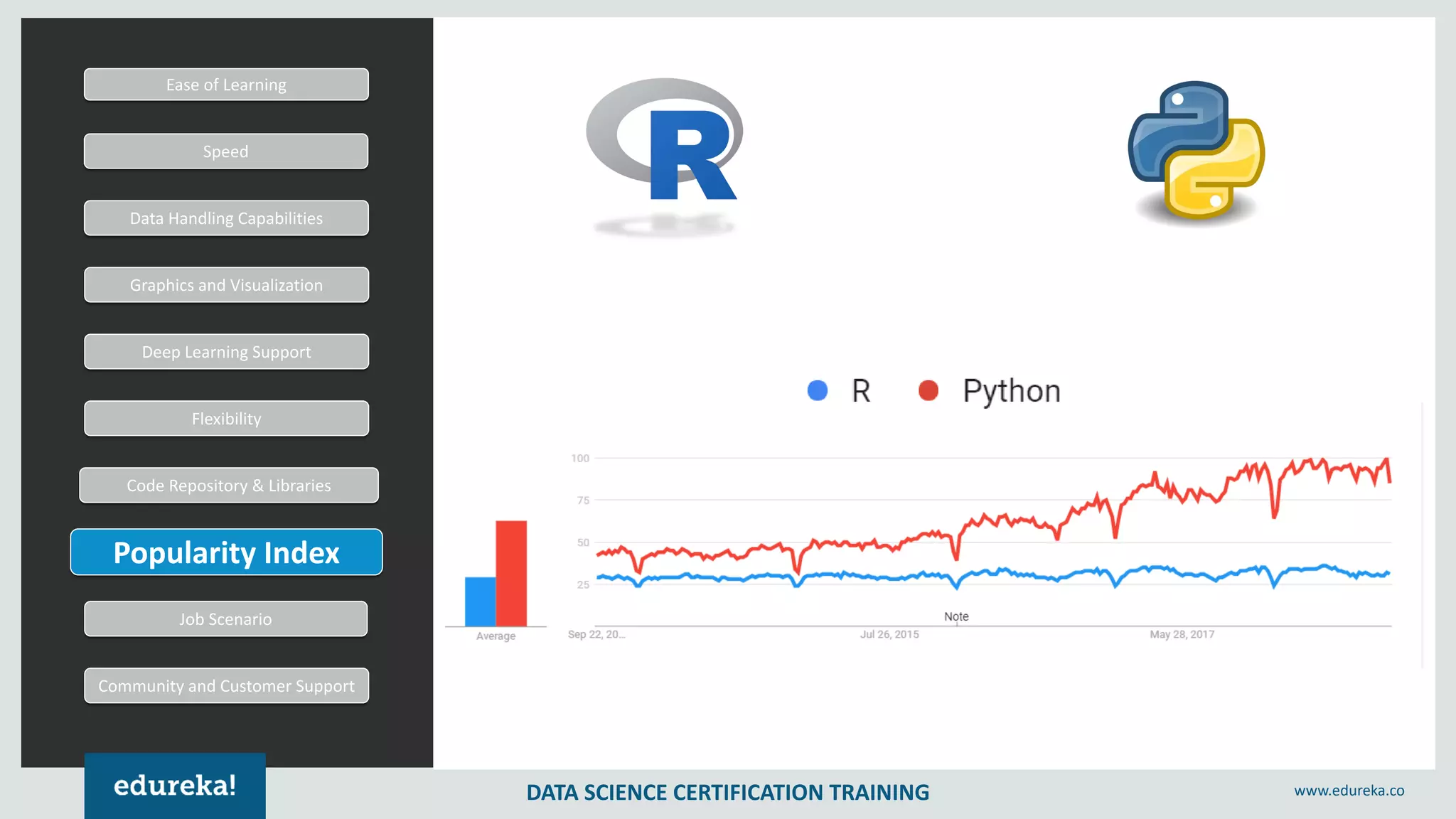Open the Speed section
This screenshot has height=819, width=1456.
pos(226,151)
